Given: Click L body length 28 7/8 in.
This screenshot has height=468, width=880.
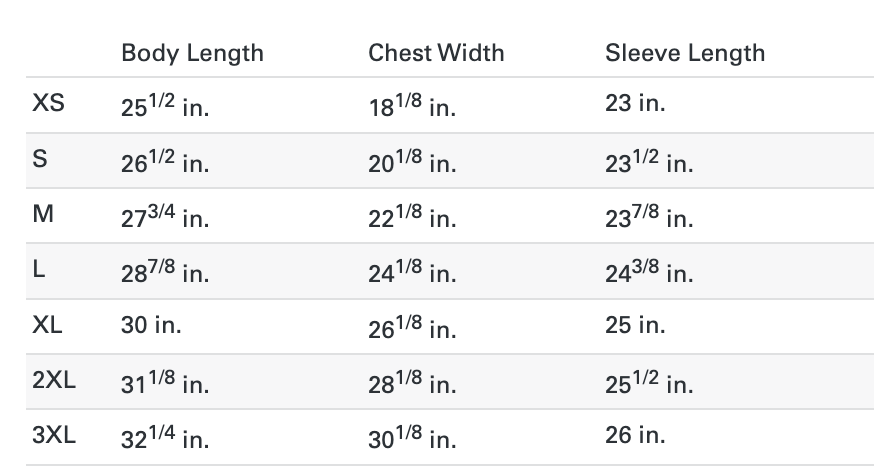Looking at the screenshot, I should [165, 273].
